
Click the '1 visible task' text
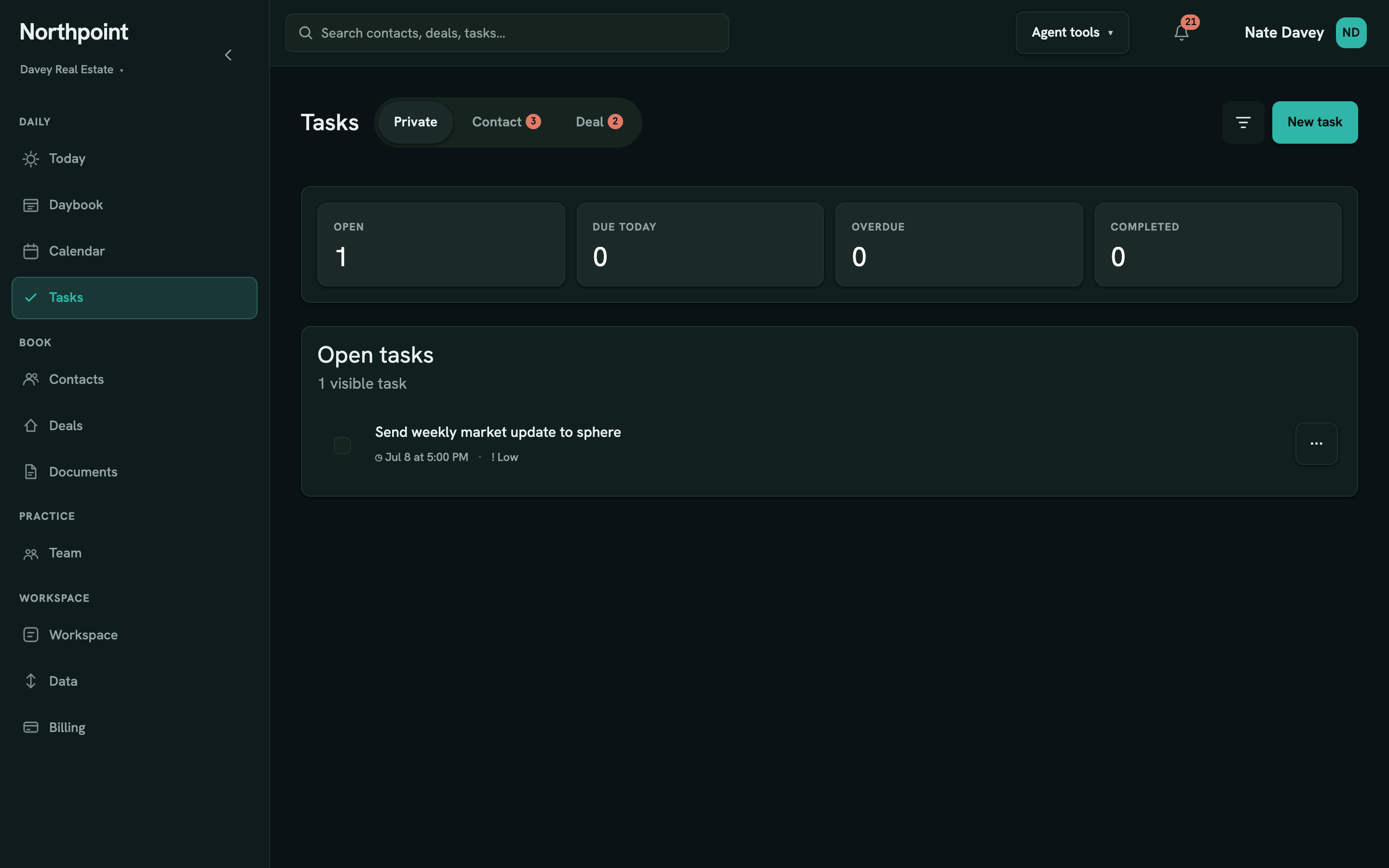pyautogui.click(x=362, y=383)
